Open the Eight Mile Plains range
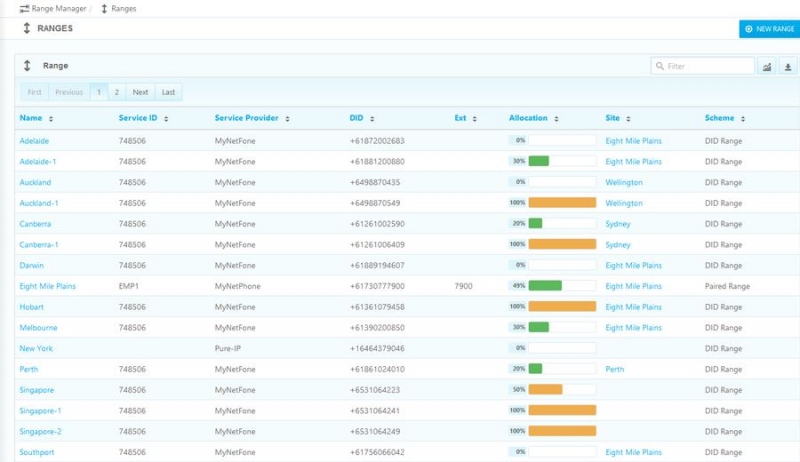 coord(47,286)
